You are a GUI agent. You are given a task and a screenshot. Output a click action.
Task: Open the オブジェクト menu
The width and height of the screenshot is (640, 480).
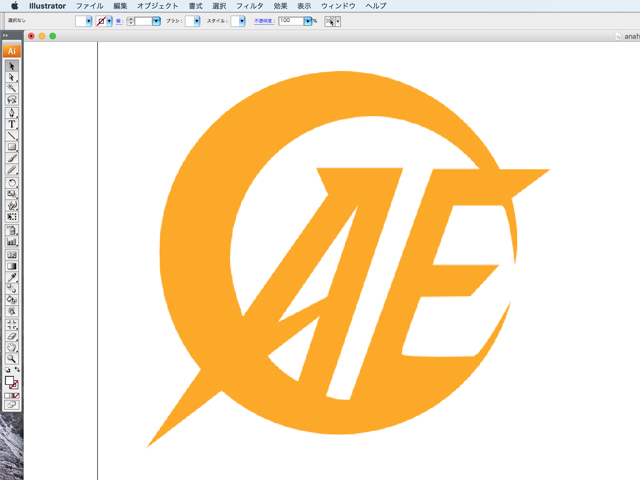click(158, 6)
